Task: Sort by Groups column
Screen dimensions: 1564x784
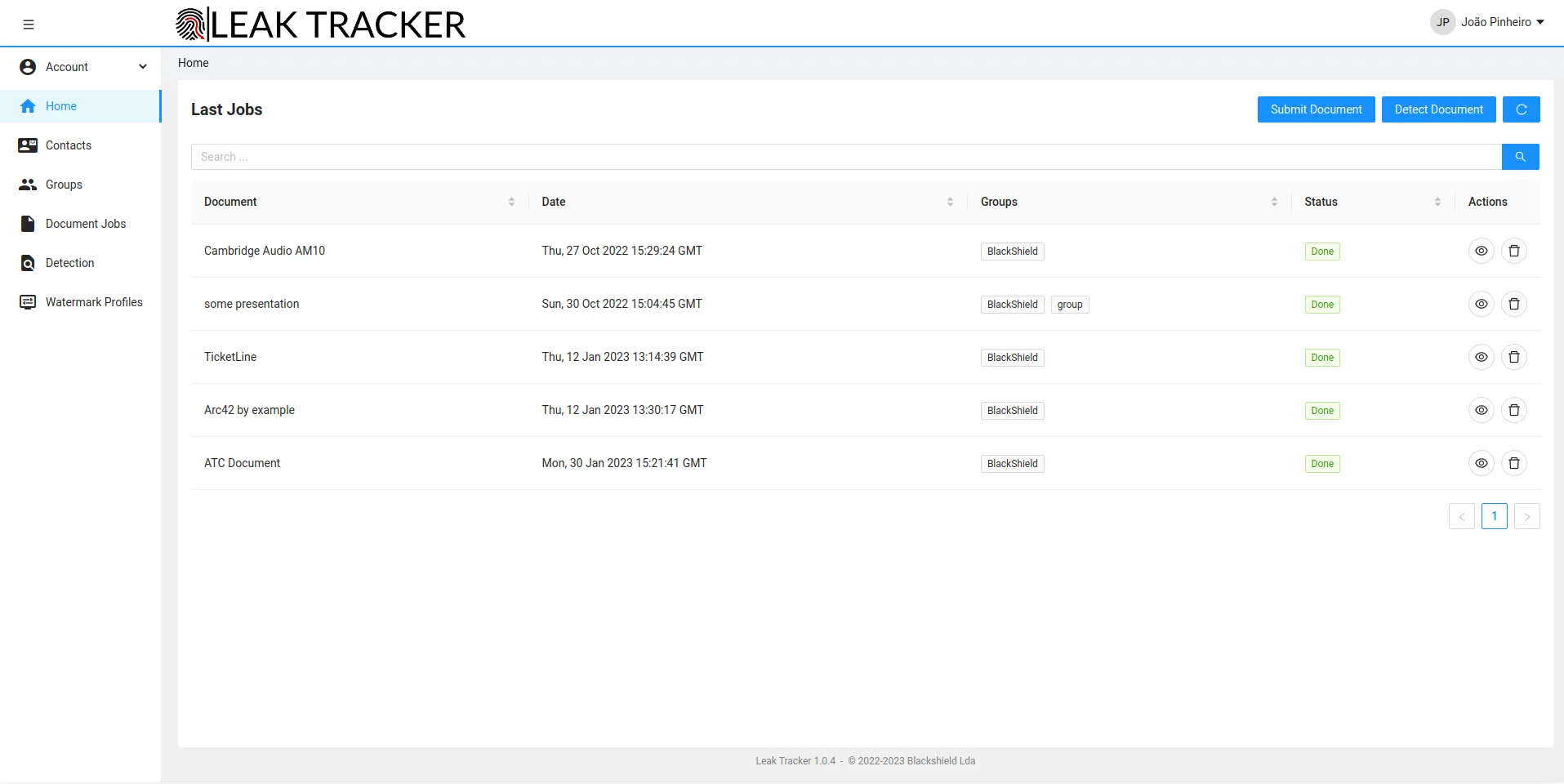Action: coord(1274,202)
